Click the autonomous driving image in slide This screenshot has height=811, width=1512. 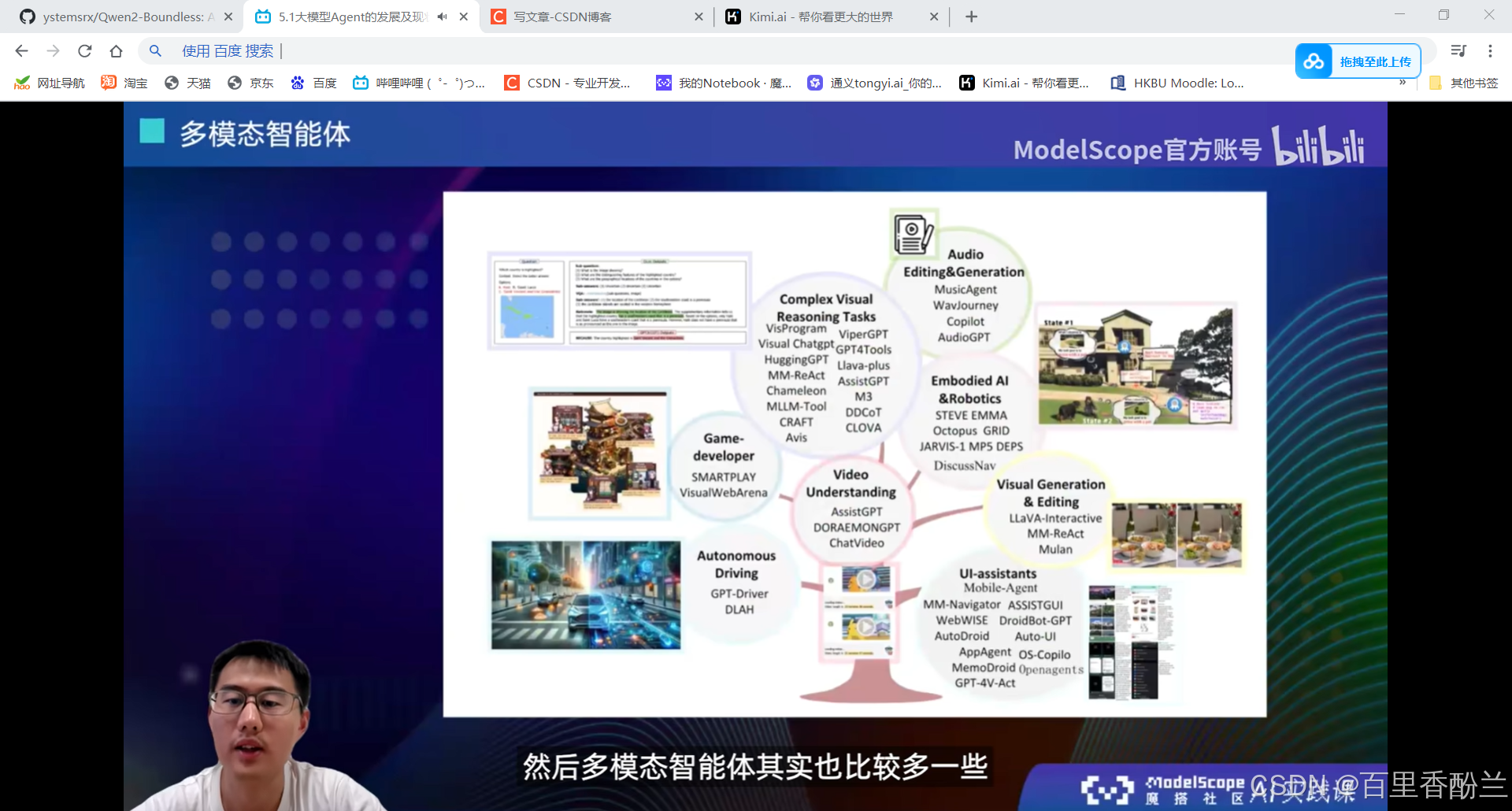[586, 595]
